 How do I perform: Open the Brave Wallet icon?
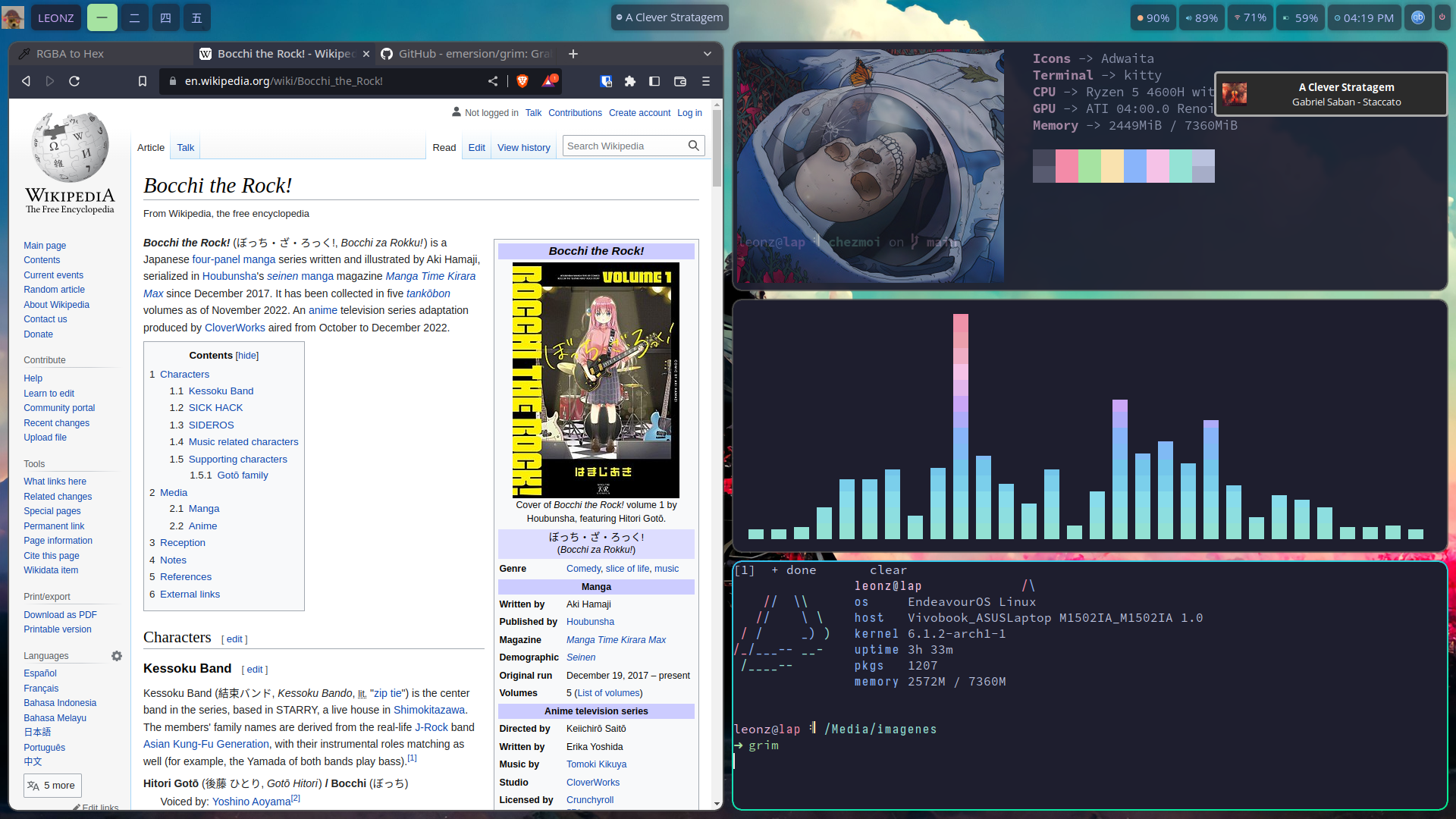coord(680,81)
